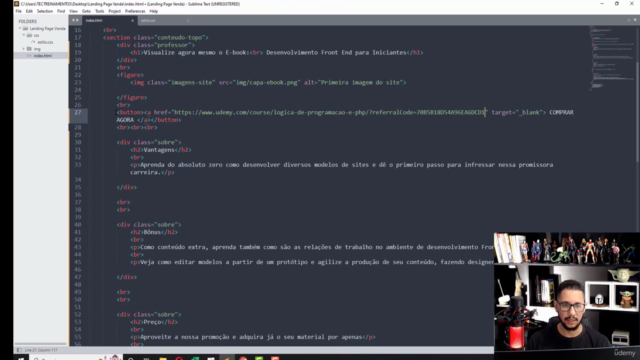This screenshot has width=640, height=360.
Task: Click the Preço heading text
Action: click(x=152, y=322)
